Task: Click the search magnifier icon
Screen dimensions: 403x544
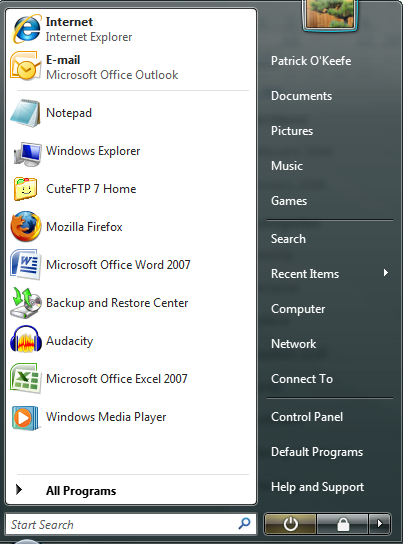Action: [x=244, y=524]
